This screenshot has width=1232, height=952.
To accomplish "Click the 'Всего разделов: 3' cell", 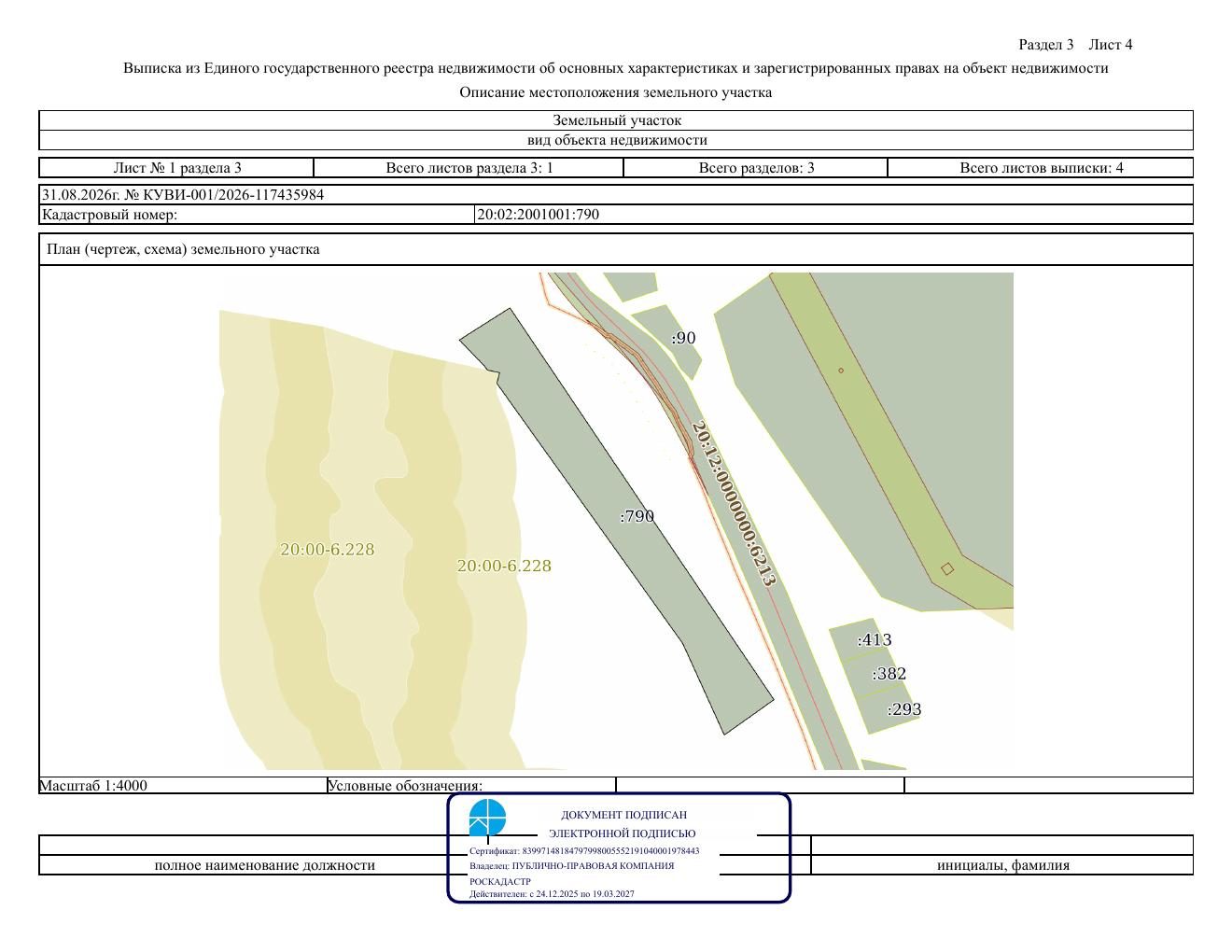I will pos(756,168).
